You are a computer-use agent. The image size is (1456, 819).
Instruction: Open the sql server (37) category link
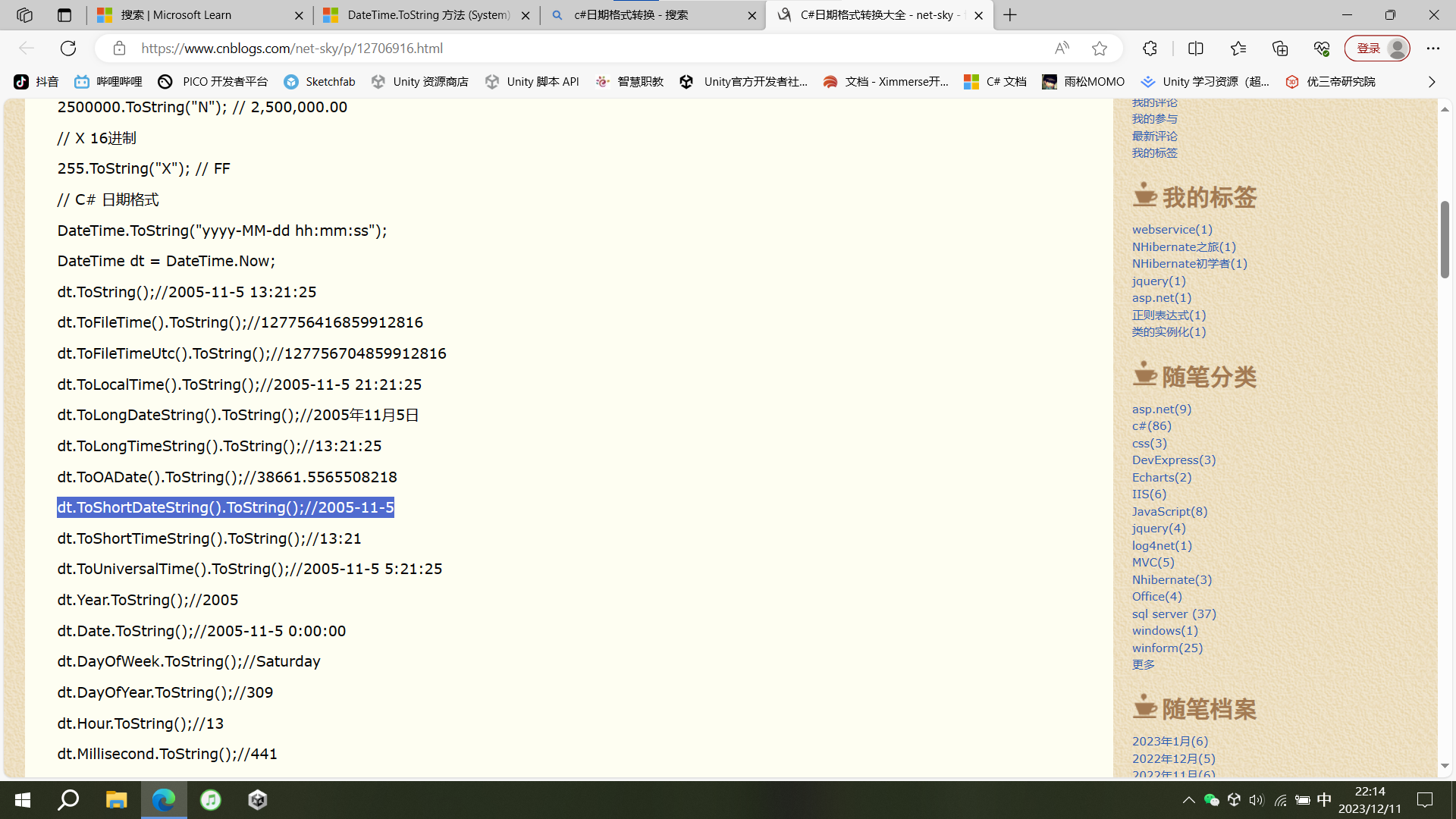click(x=1174, y=613)
